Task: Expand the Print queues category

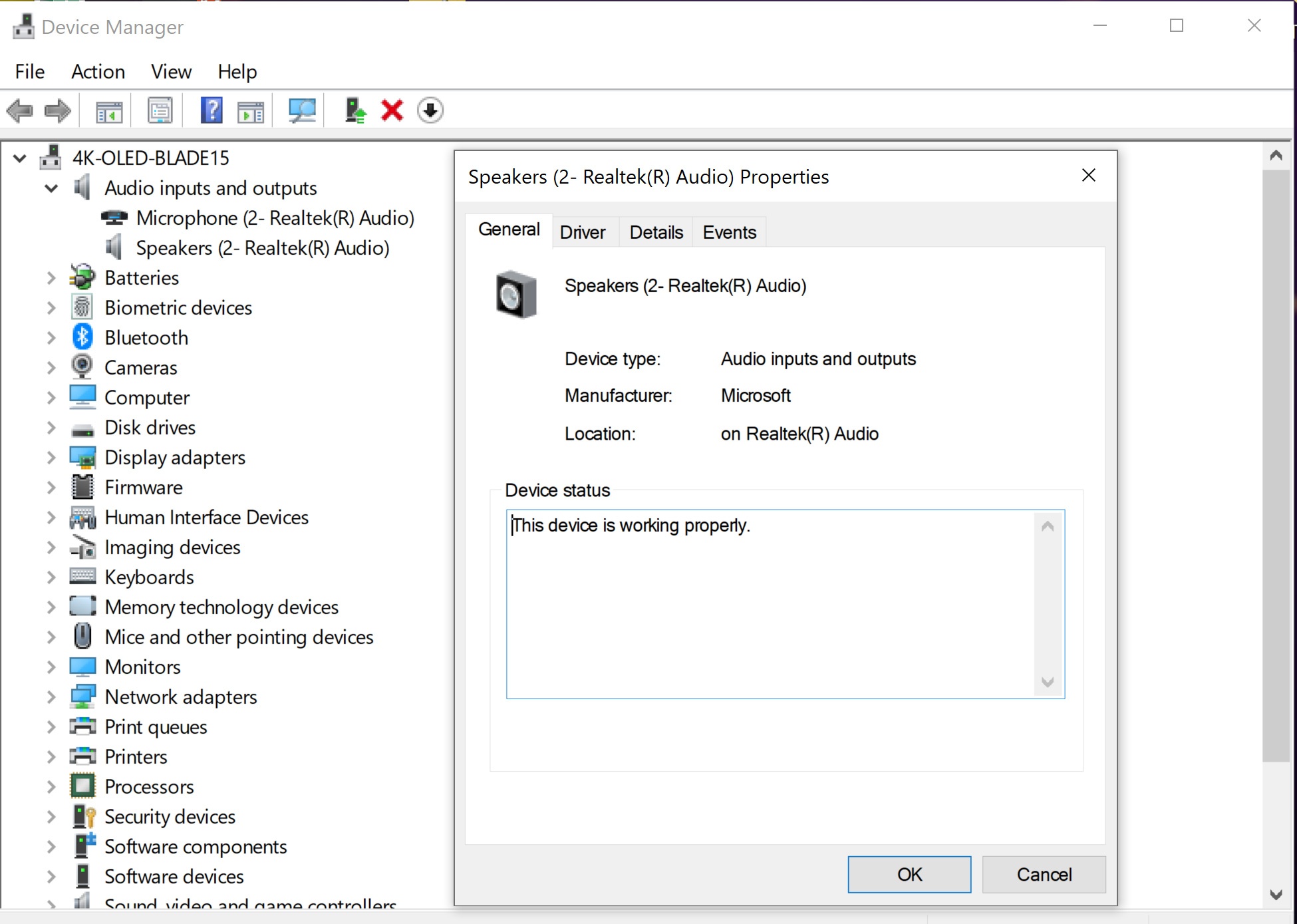Action: click(51, 727)
